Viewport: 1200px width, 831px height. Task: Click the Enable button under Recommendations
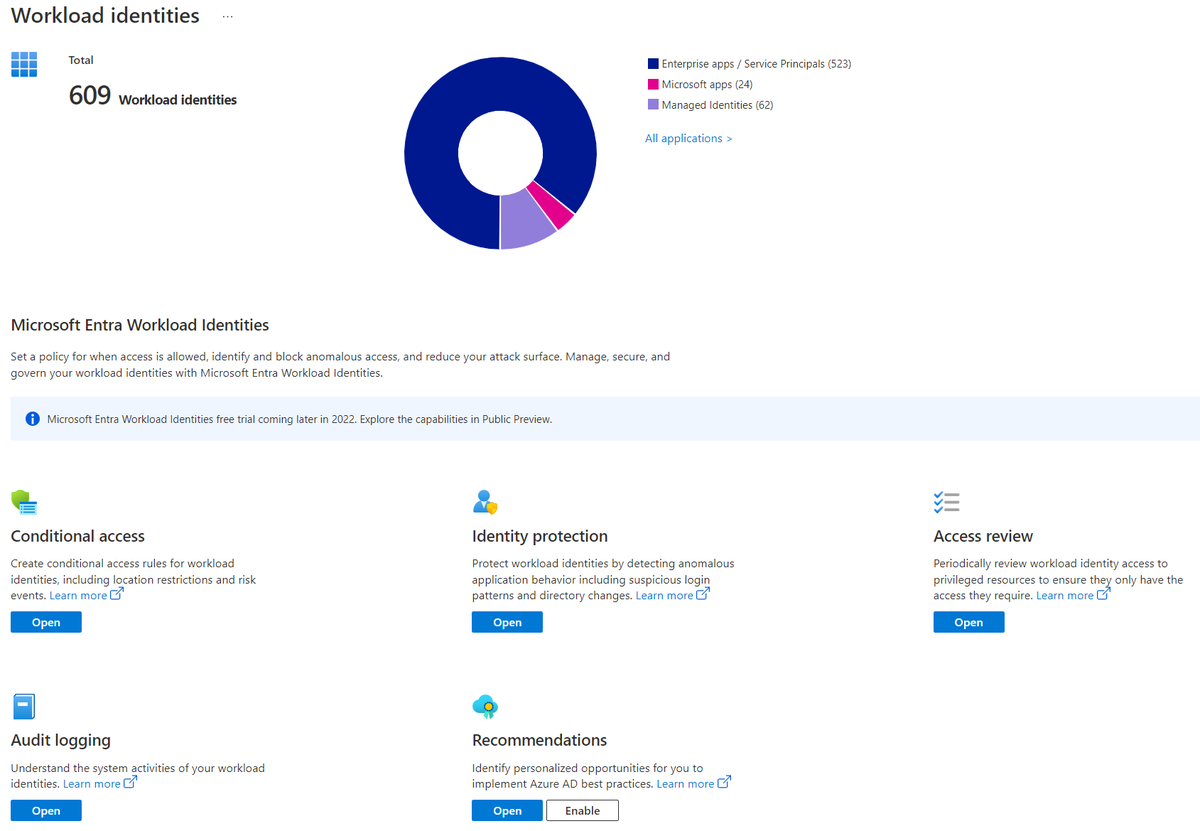[582, 810]
